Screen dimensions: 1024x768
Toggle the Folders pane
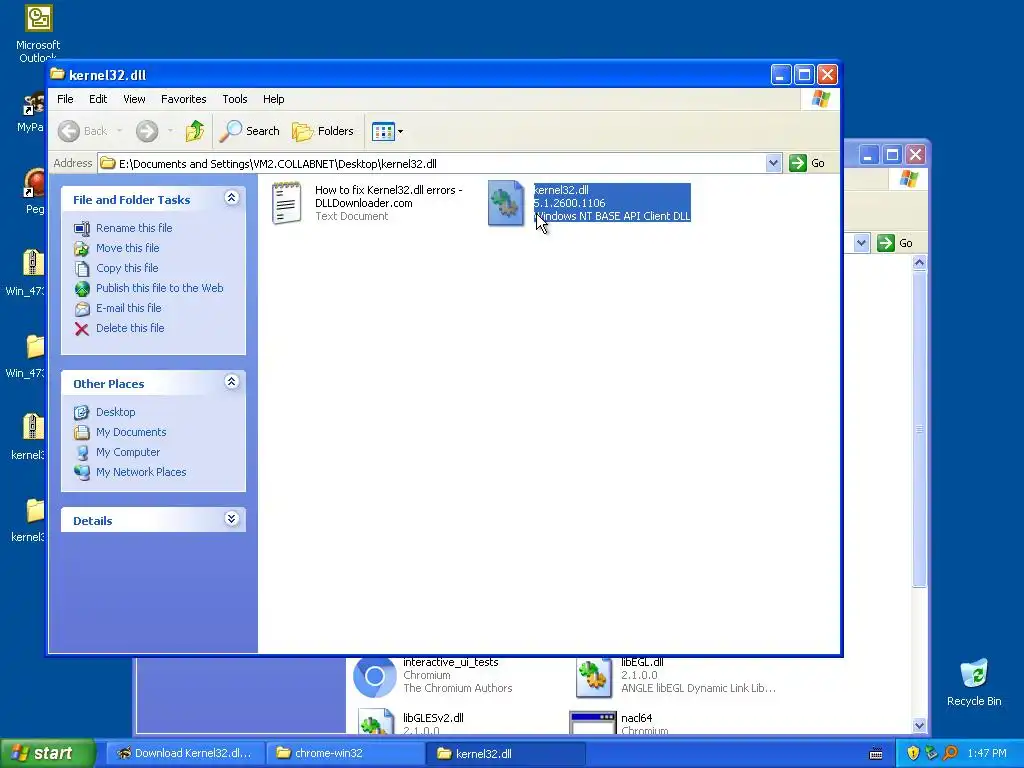(x=323, y=131)
